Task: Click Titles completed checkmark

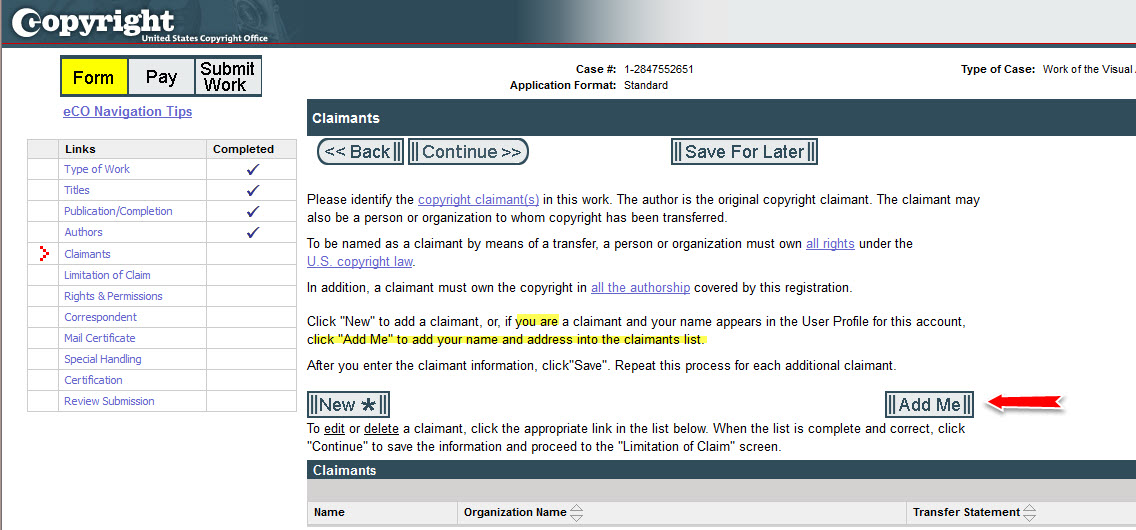Action: [x=252, y=190]
